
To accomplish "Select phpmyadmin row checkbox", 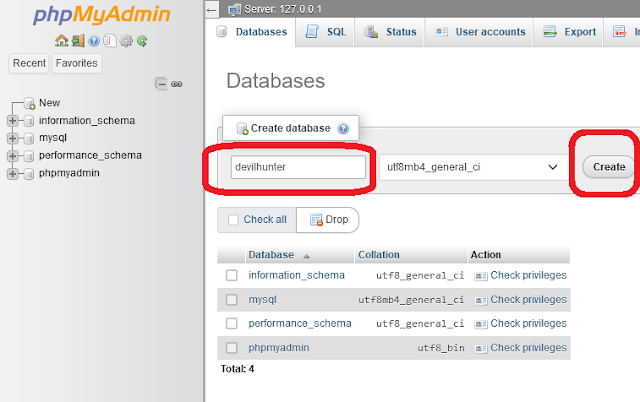I will pos(231,348).
